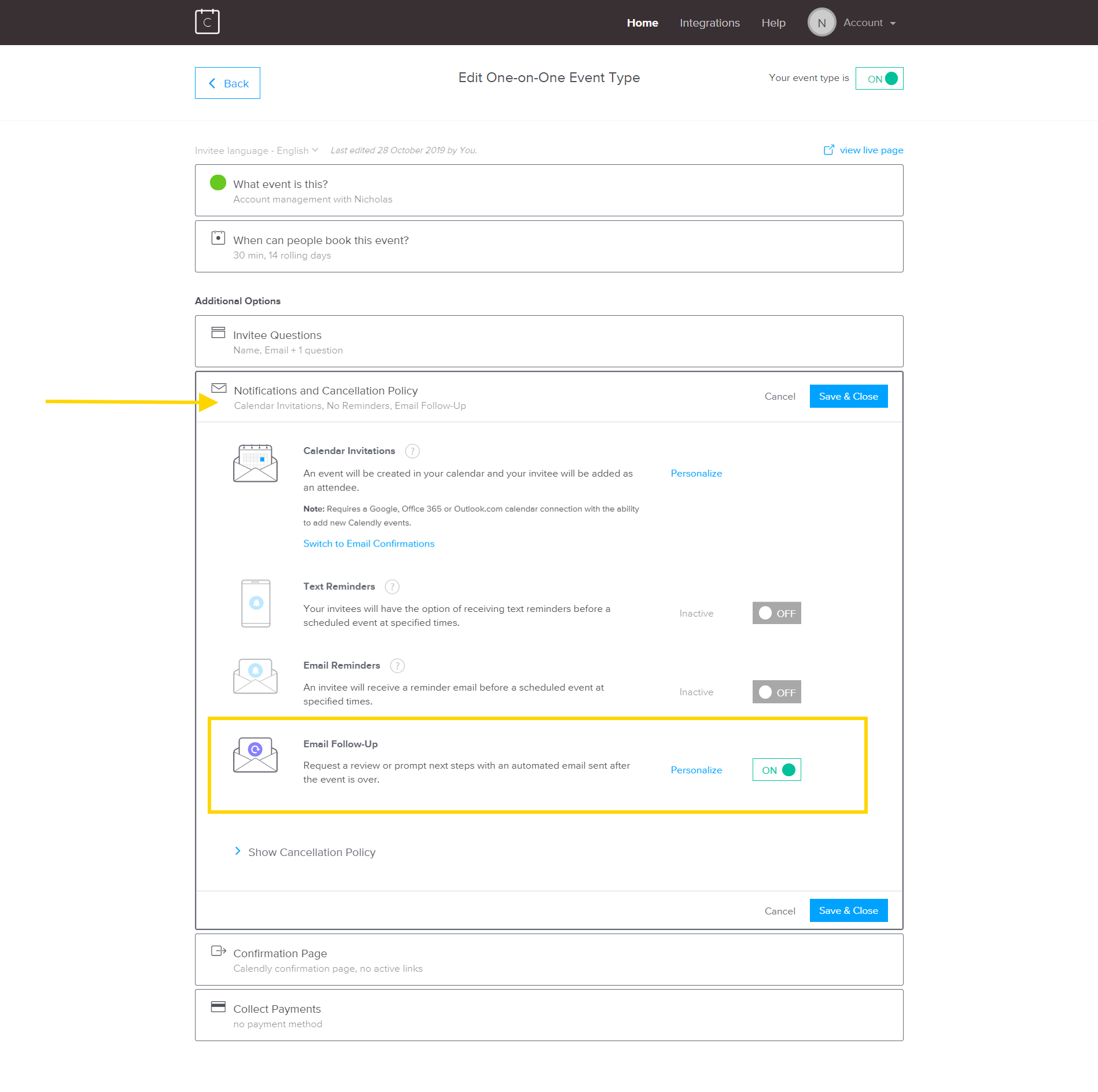Viewport: 1098px width, 1092px height.
Task: Open the Account dropdown menu
Action: point(869,23)
